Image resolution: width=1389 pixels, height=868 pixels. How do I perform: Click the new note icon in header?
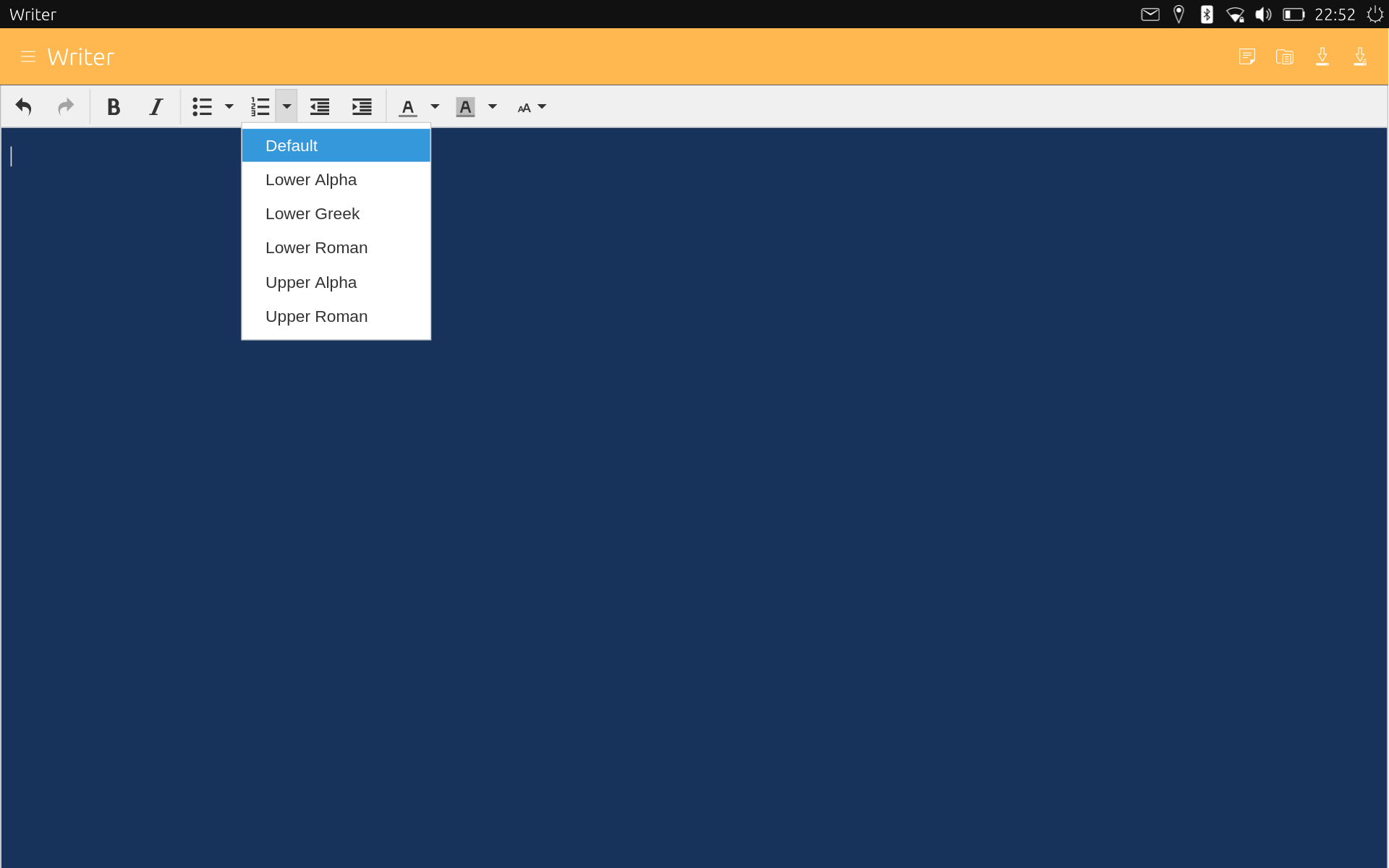pyautogui.click(x=1246, y=56)
